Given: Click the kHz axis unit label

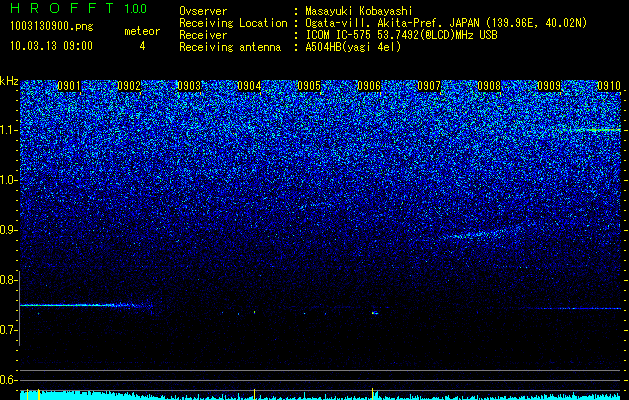Looking at the screenshot, I should tap(9, 81).
